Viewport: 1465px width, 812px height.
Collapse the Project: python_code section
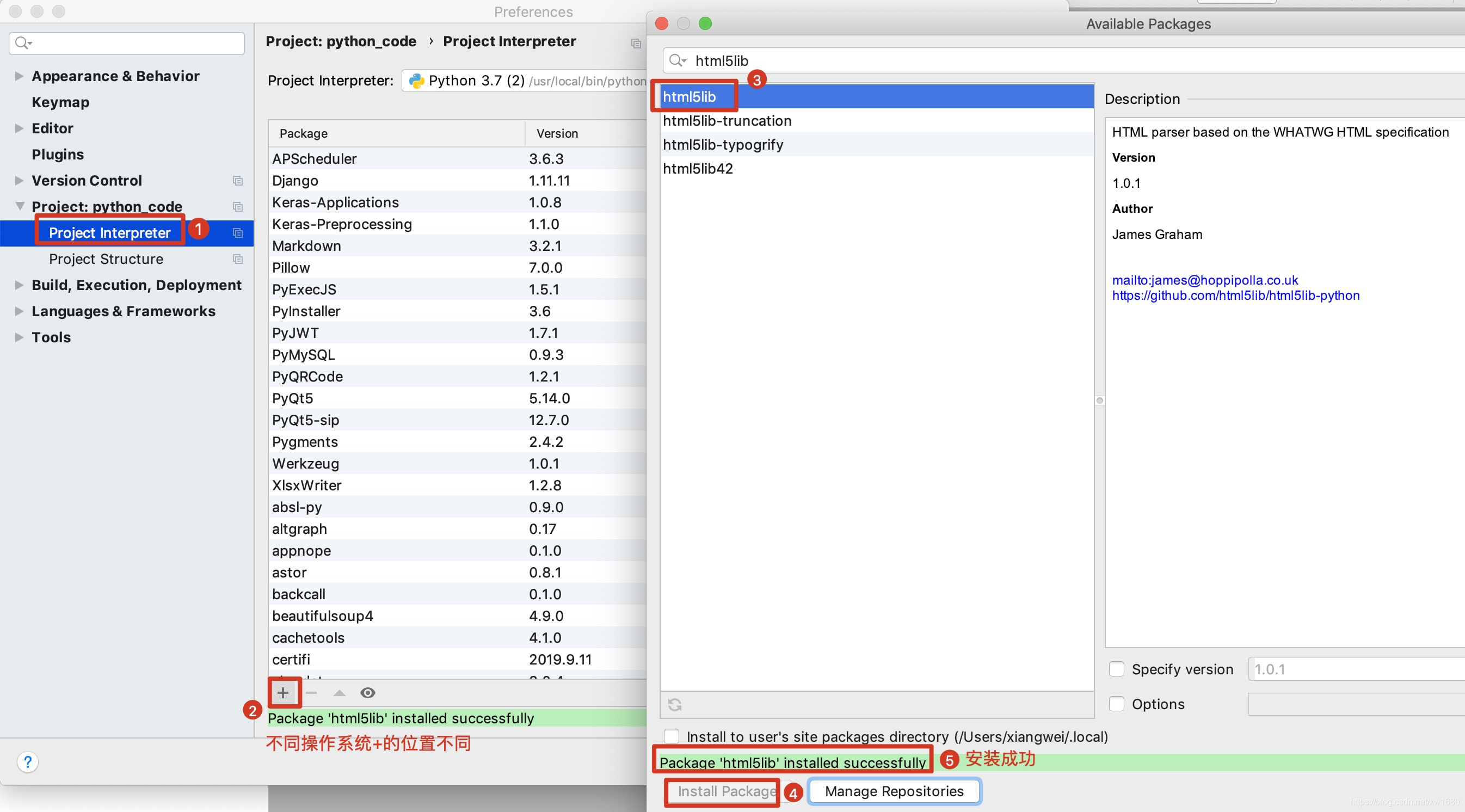tap(20, 206)
